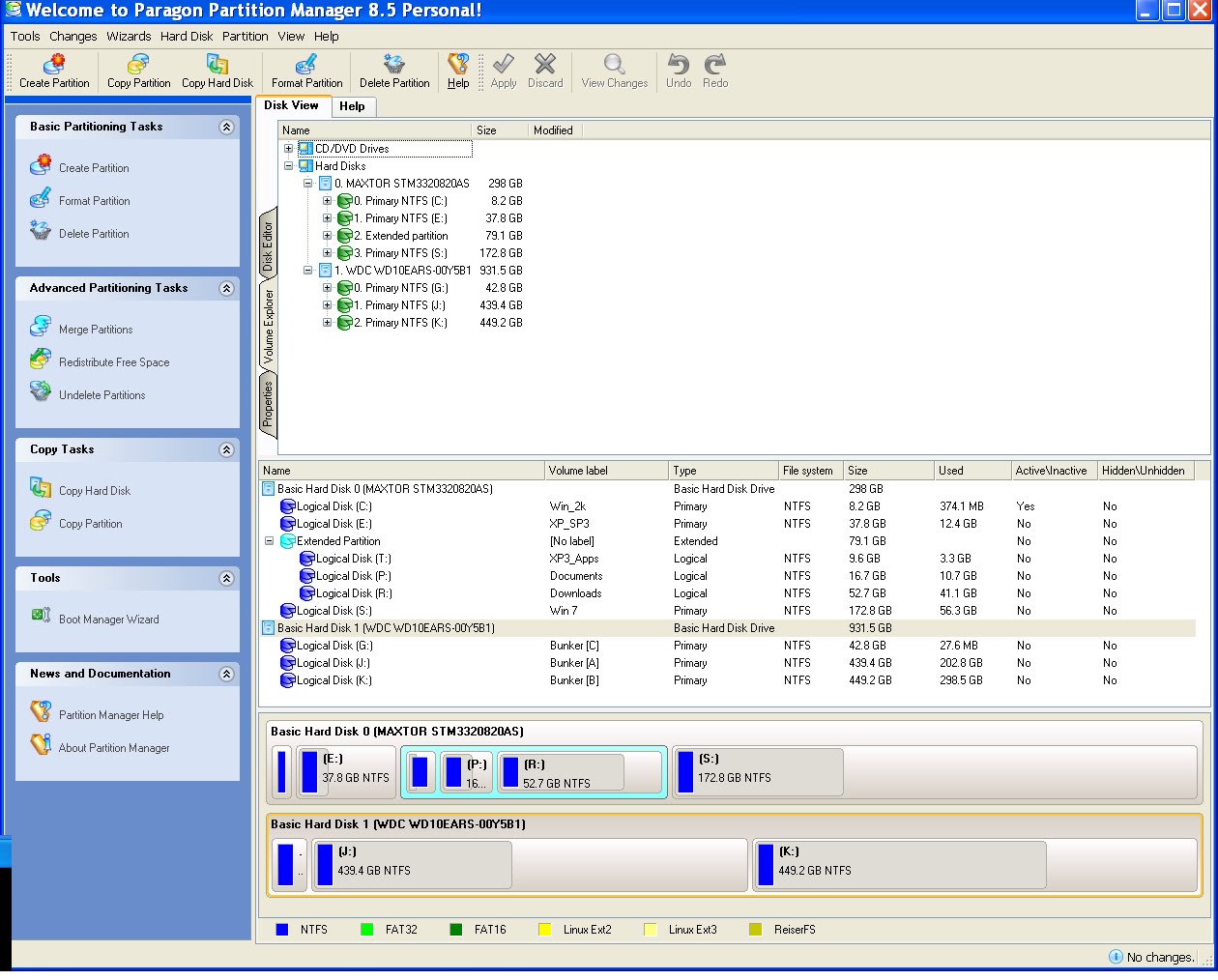The width and height of the screenshot is (1218, 980).
Task: Open Help from the toolbar icon
Action: click(x=458, y=65)
